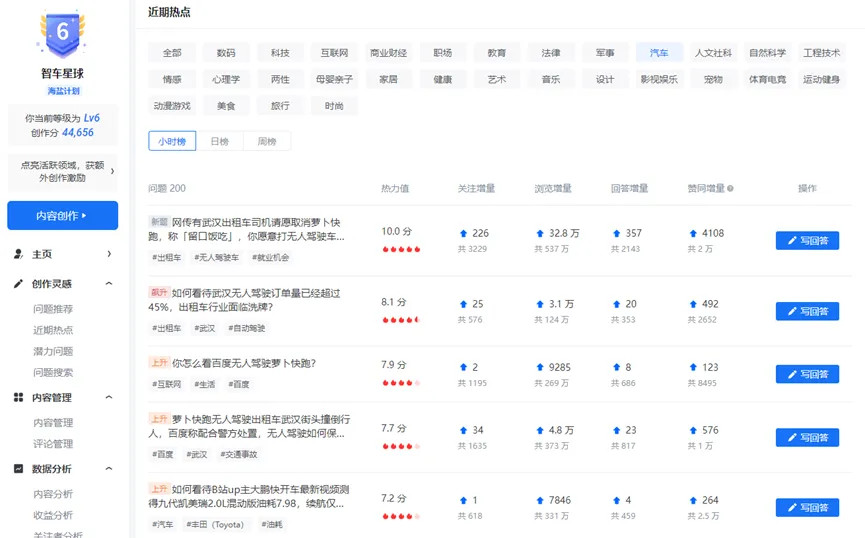
Task: Click the 问题 200 column header
Action: [x=167, y=189]
